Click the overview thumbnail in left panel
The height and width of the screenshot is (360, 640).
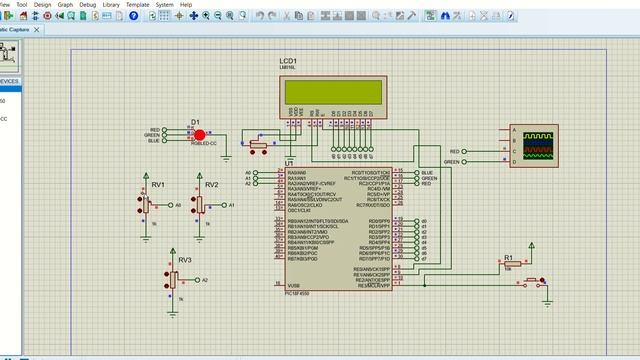click(x=9, y=56)
